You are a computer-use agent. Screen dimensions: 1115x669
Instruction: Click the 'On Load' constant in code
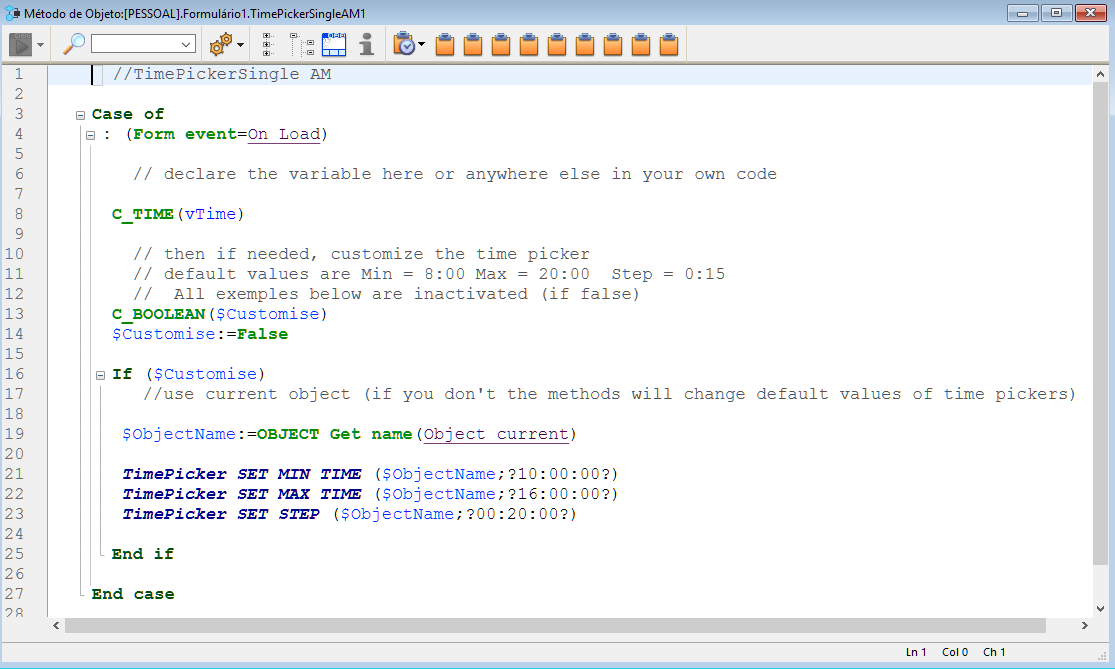pos(284,134)
